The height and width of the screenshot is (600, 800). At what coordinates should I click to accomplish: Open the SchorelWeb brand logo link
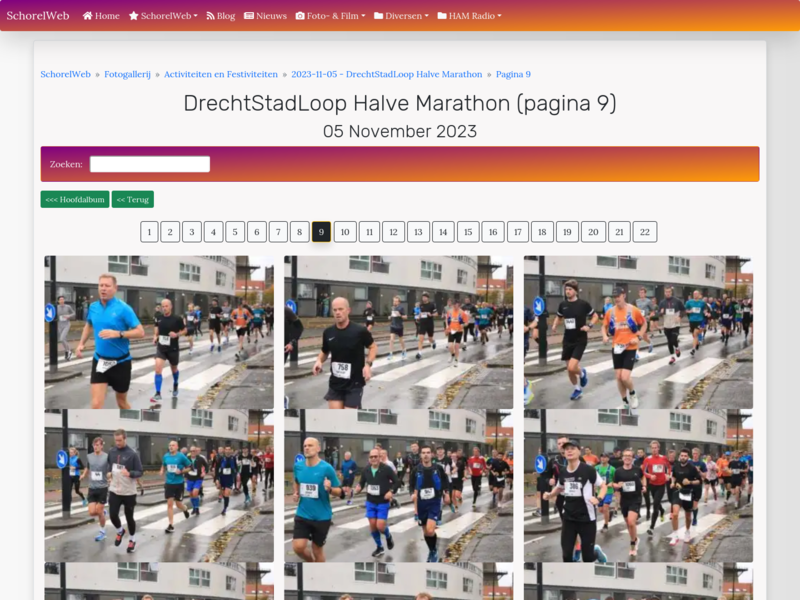pos(38,16)
